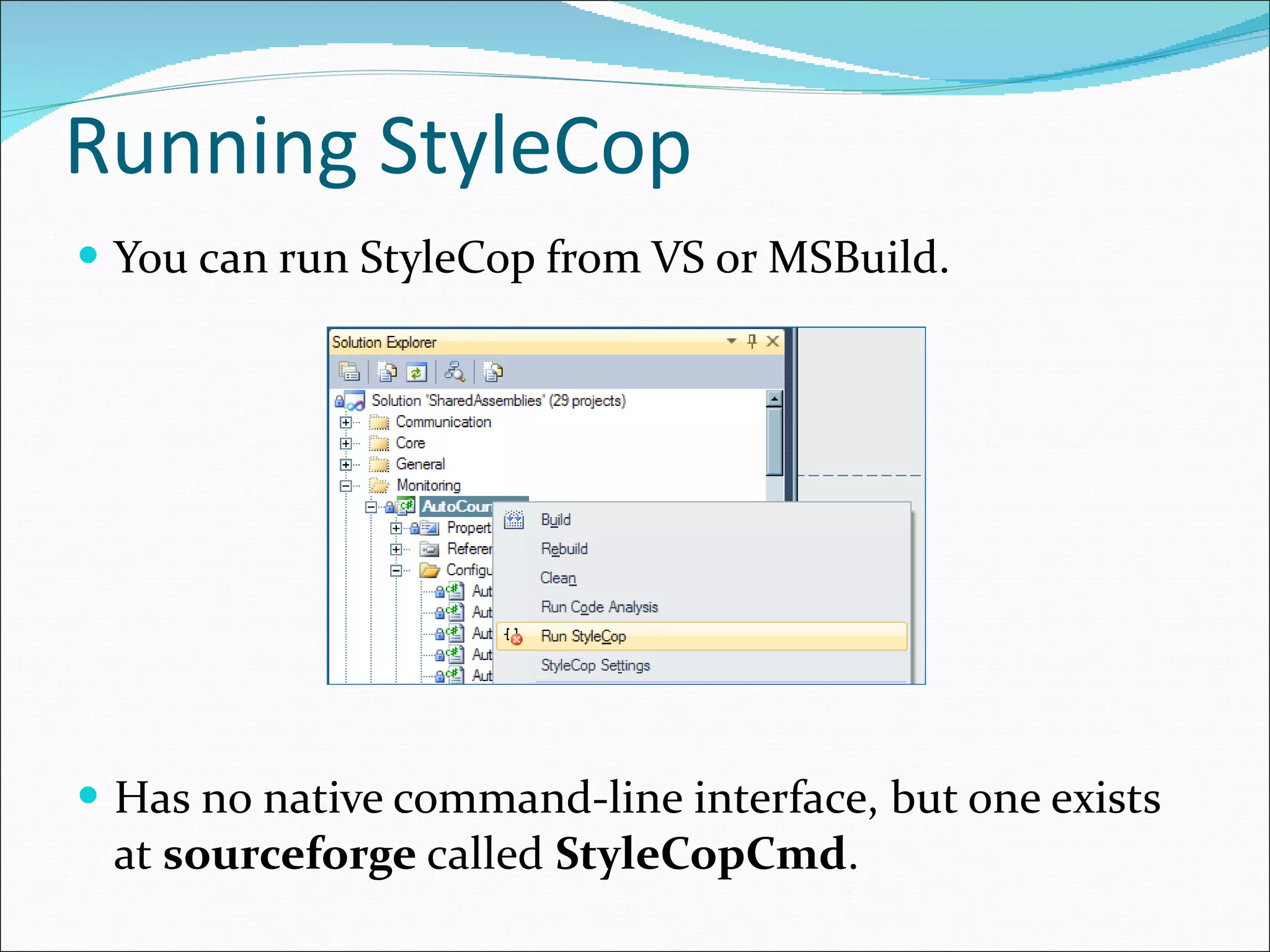
Task: Select the highlighted AutoCoun project item
Action: [x=456, y=506]
